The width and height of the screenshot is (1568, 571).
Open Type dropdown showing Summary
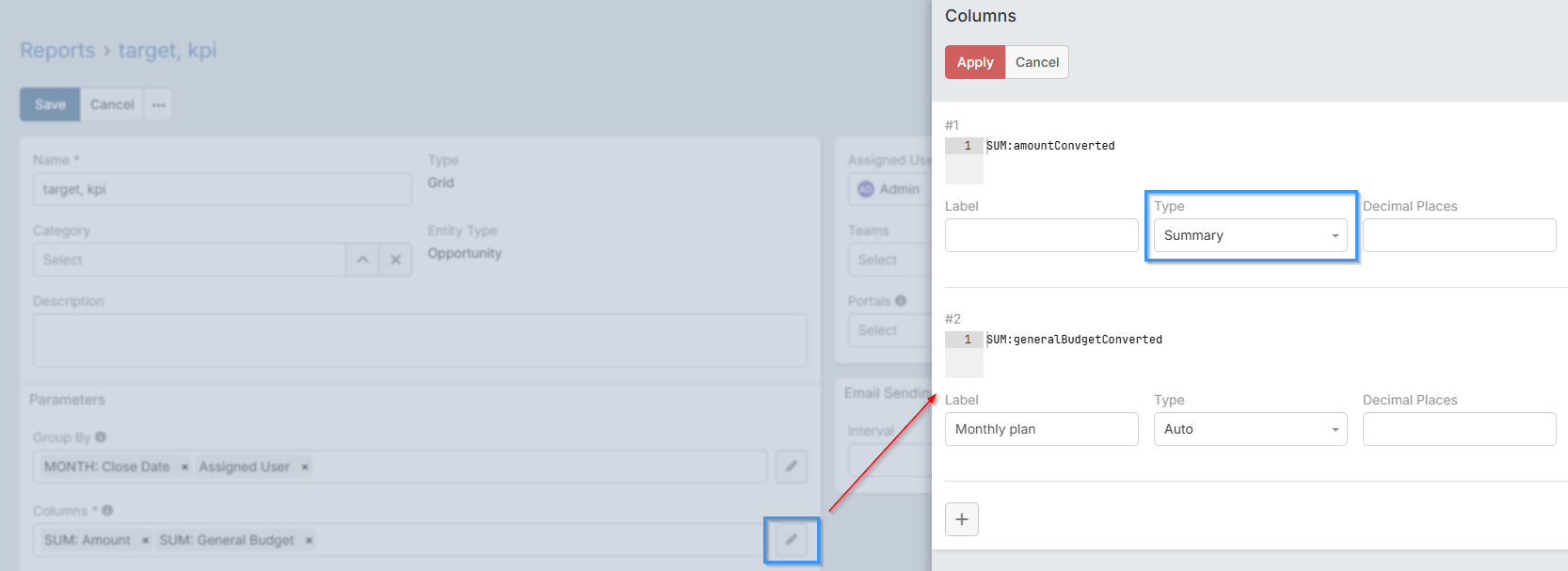pos(1250,235)
